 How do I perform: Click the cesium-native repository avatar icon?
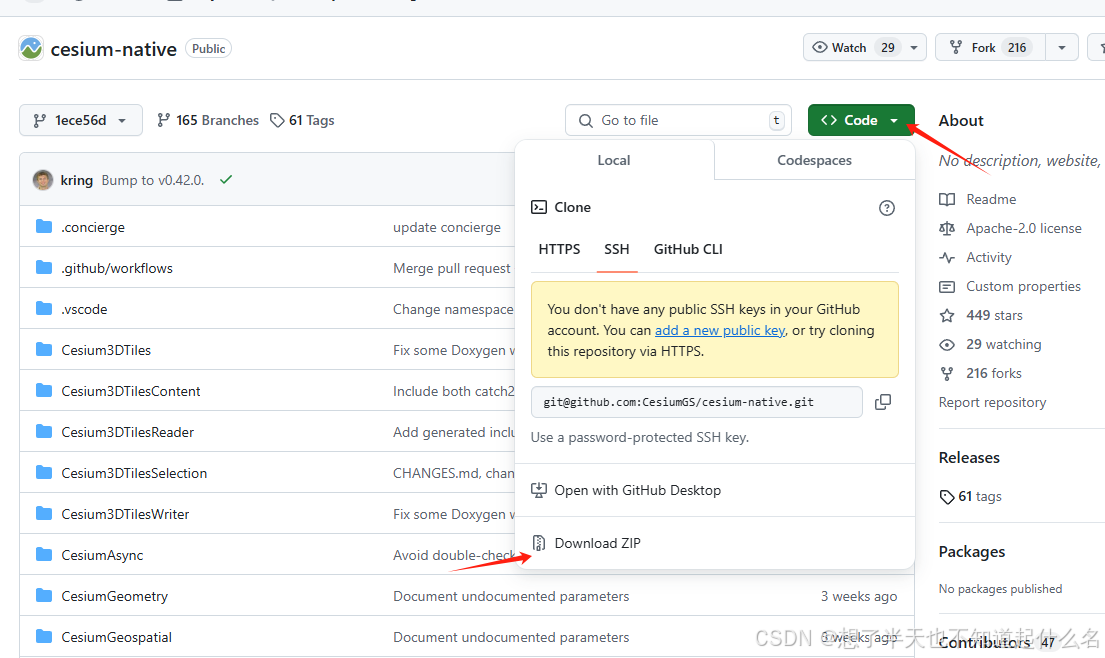31,49
